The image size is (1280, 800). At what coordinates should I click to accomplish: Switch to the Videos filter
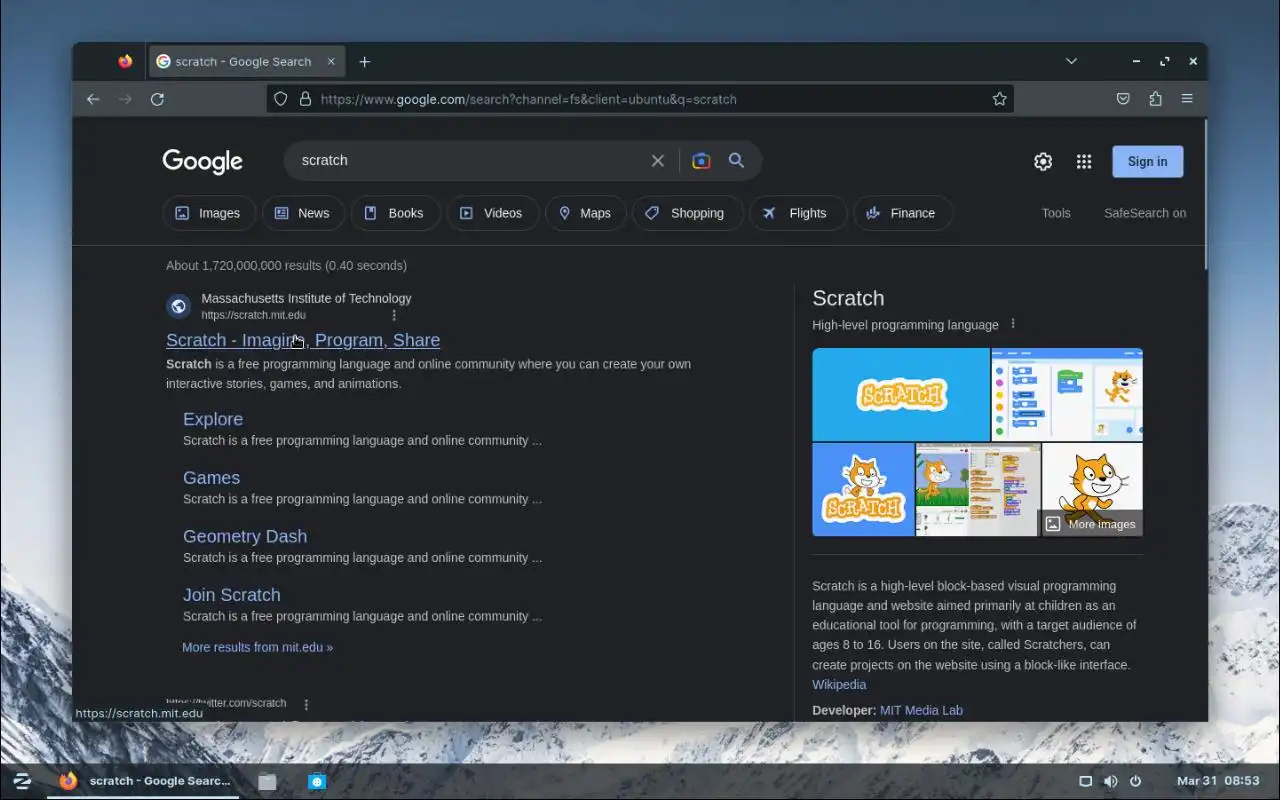click(493, 213)
